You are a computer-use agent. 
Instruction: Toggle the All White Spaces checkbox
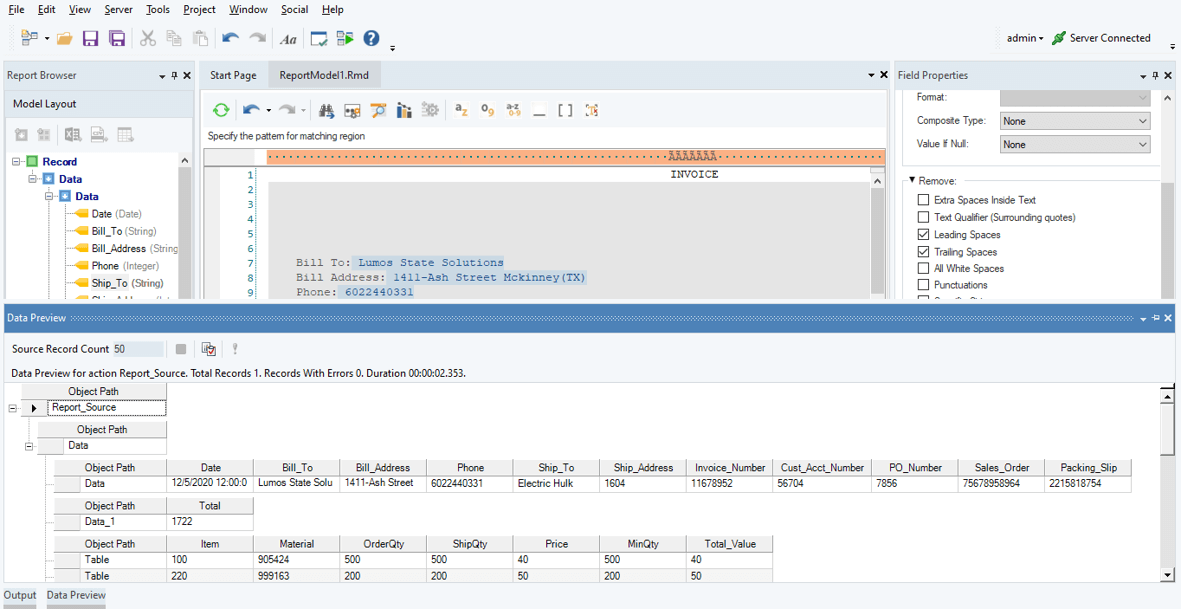click(x=923, y=268)
